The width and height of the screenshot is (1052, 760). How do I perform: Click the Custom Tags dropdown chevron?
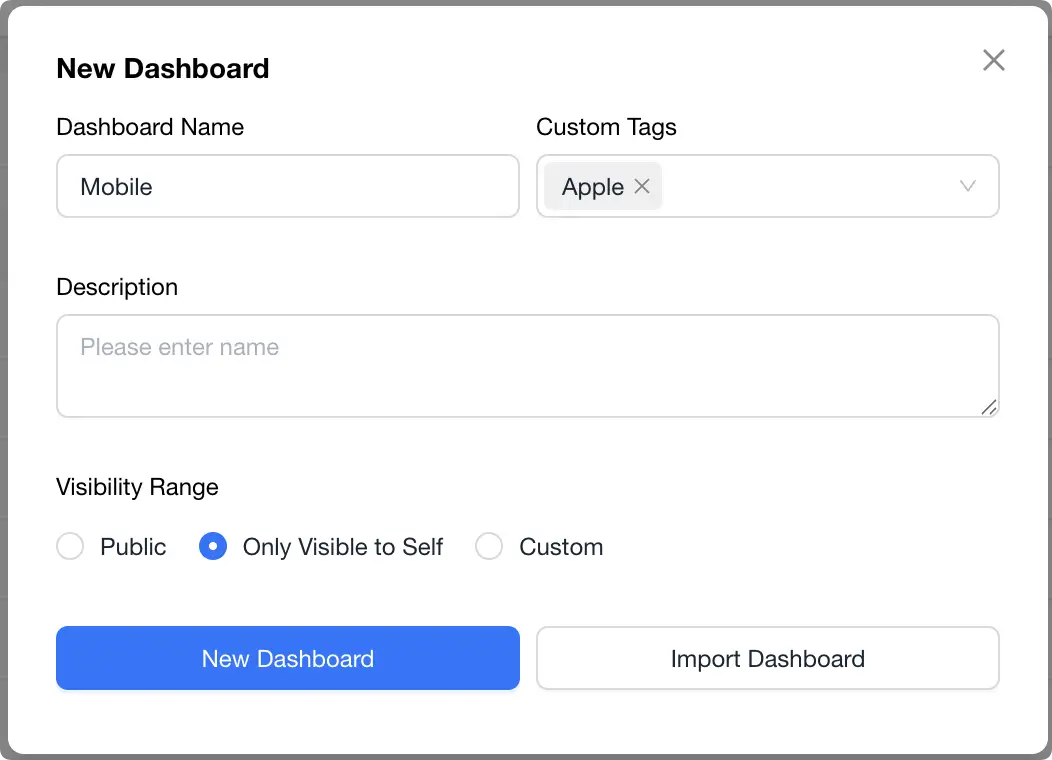click(x=967, y=186)
